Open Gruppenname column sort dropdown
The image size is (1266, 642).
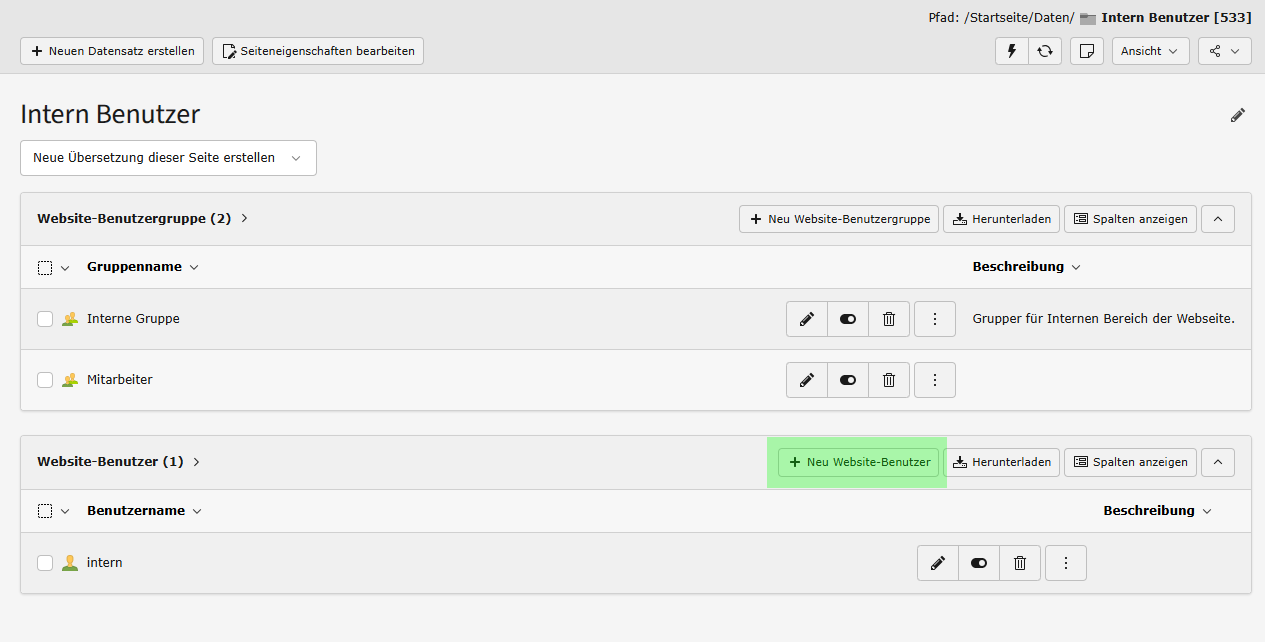pyautogui.click(x=143, y=267)
